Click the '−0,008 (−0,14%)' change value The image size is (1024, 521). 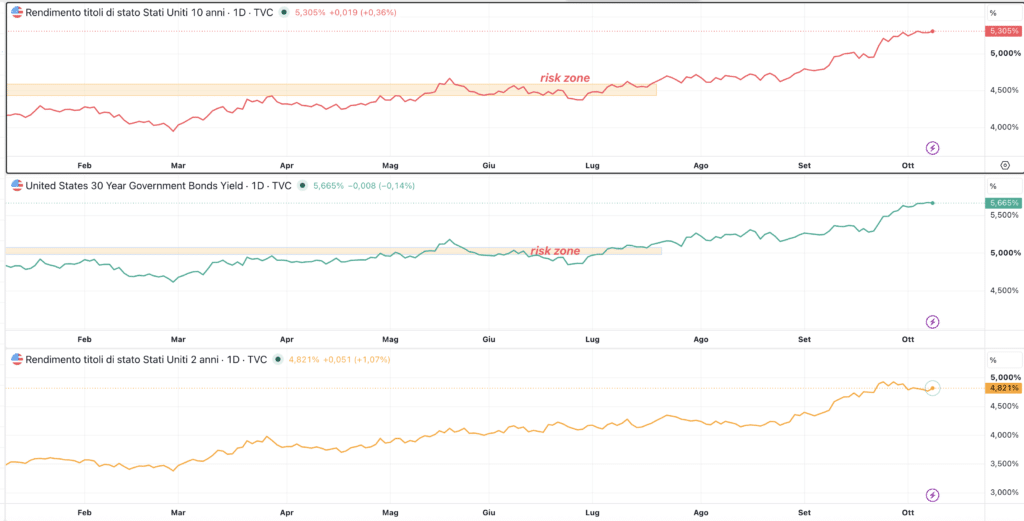click(382, 185)
